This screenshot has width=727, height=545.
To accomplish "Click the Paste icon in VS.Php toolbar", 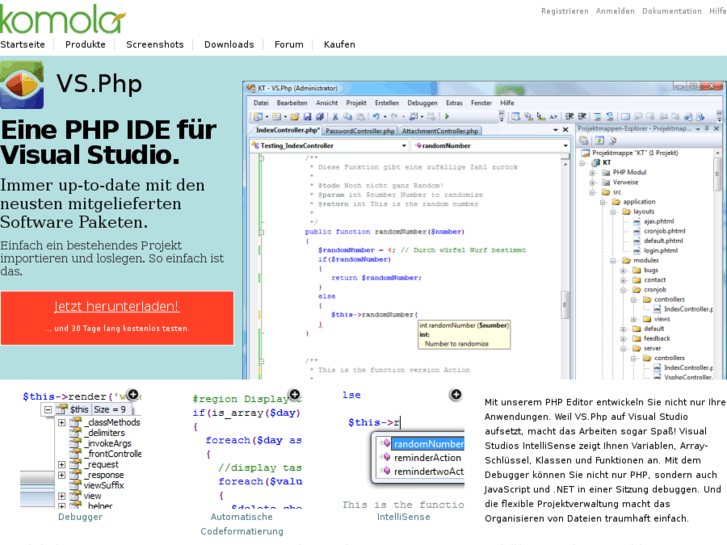I will 360,117.
